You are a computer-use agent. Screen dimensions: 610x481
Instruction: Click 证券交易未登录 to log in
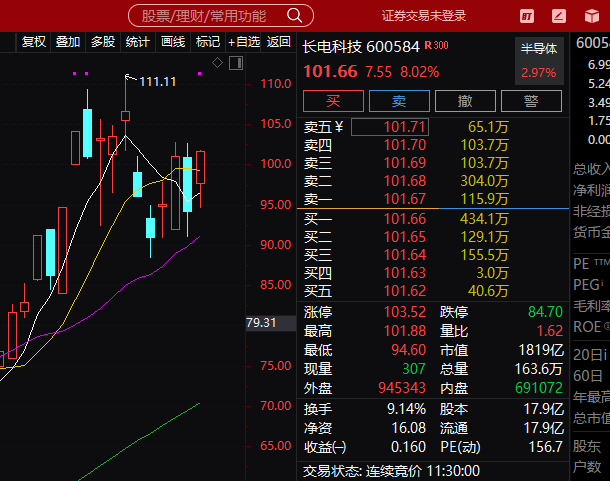click(x=424, y=16)
